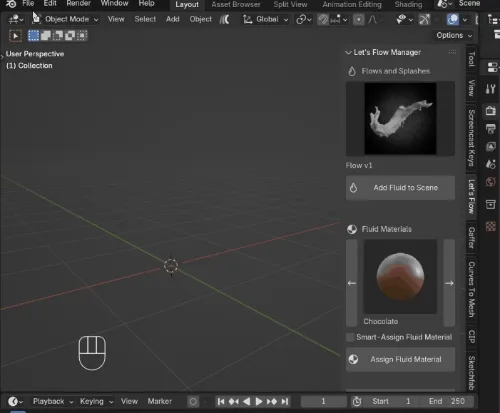The width and height of the screenshot is (500, 413).
Task: Show the previous fluid material with left arrow
Action: click(x=352, y=283)
